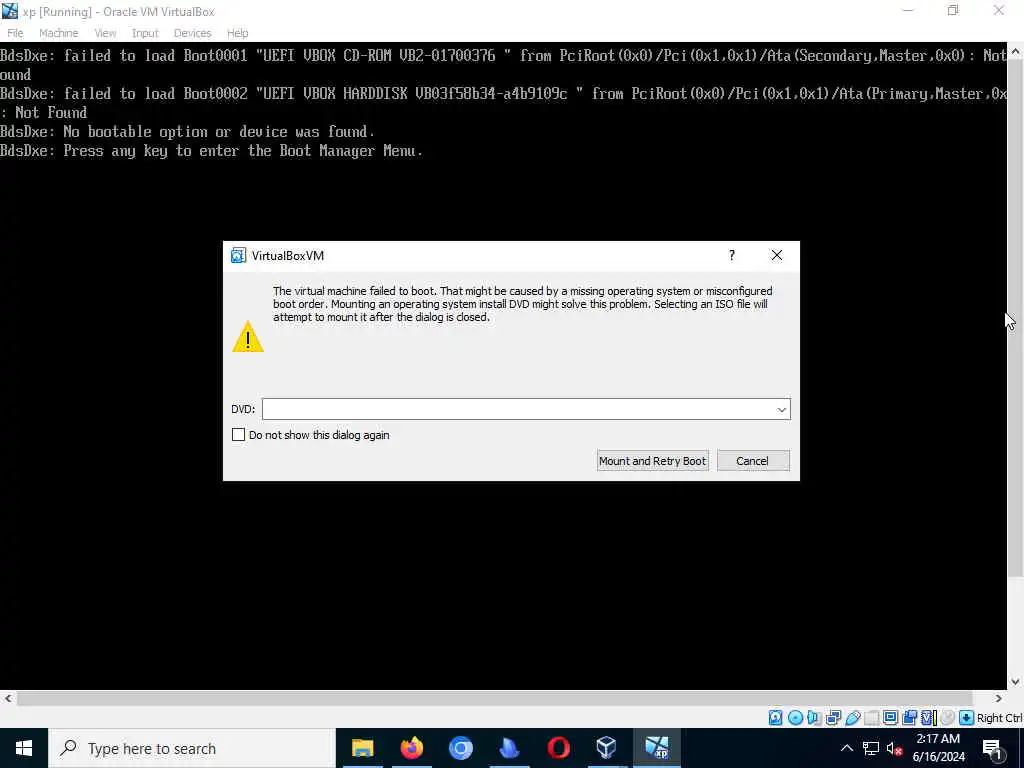Open Firefox from the taskbar
This screenshot has width=1024, height=768.
pyautogui.click(x=411, y=748)
